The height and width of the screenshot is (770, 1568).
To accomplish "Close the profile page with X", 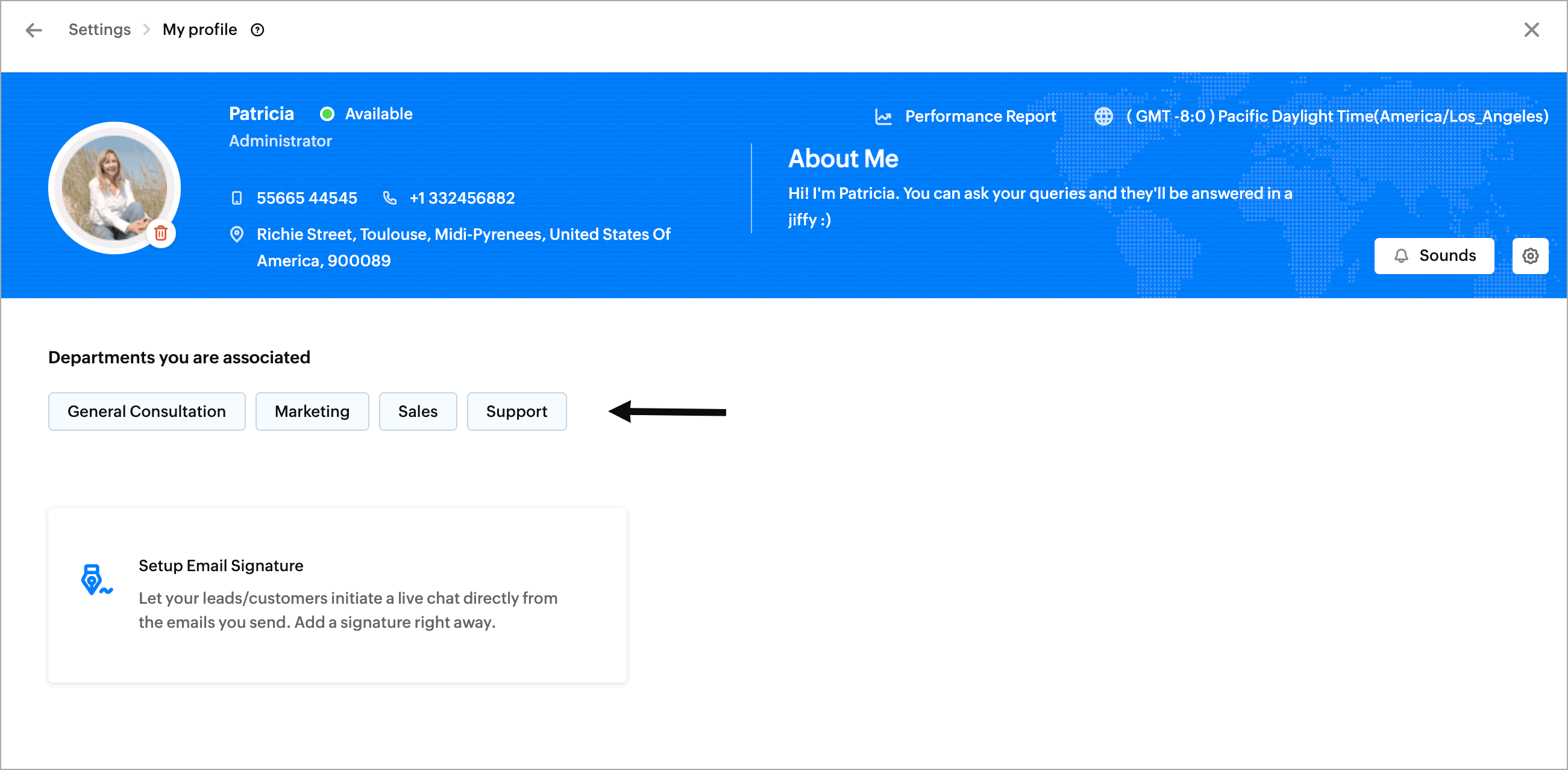I will pyautogui.click(x=1531, y=30).
